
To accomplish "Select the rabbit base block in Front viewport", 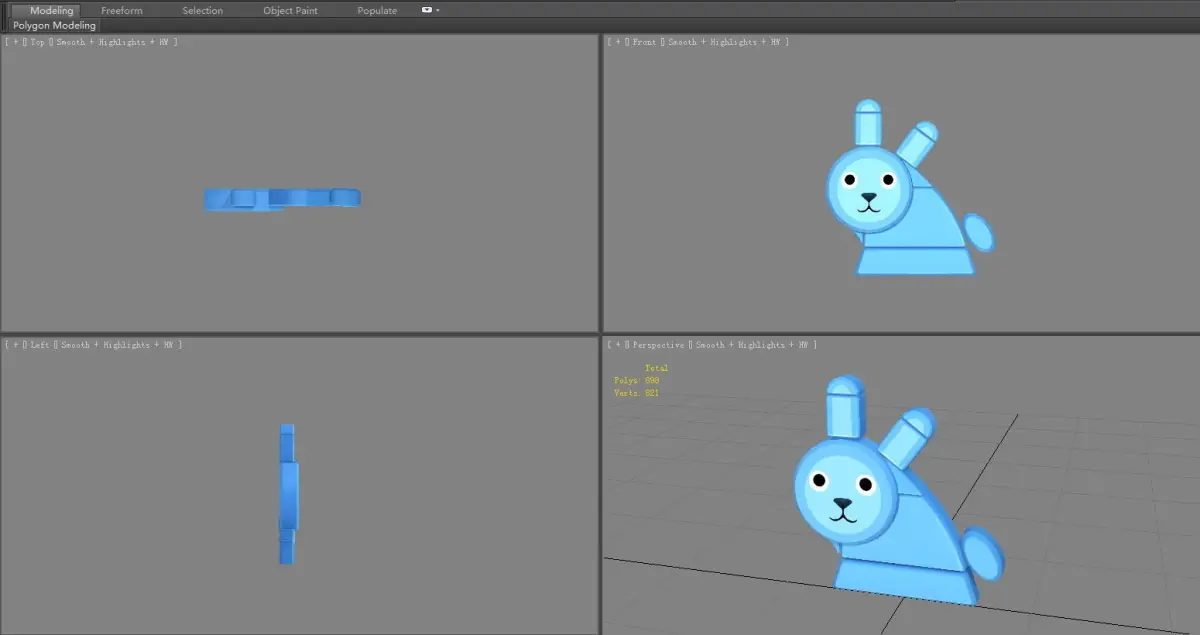I will coord(916,262).
